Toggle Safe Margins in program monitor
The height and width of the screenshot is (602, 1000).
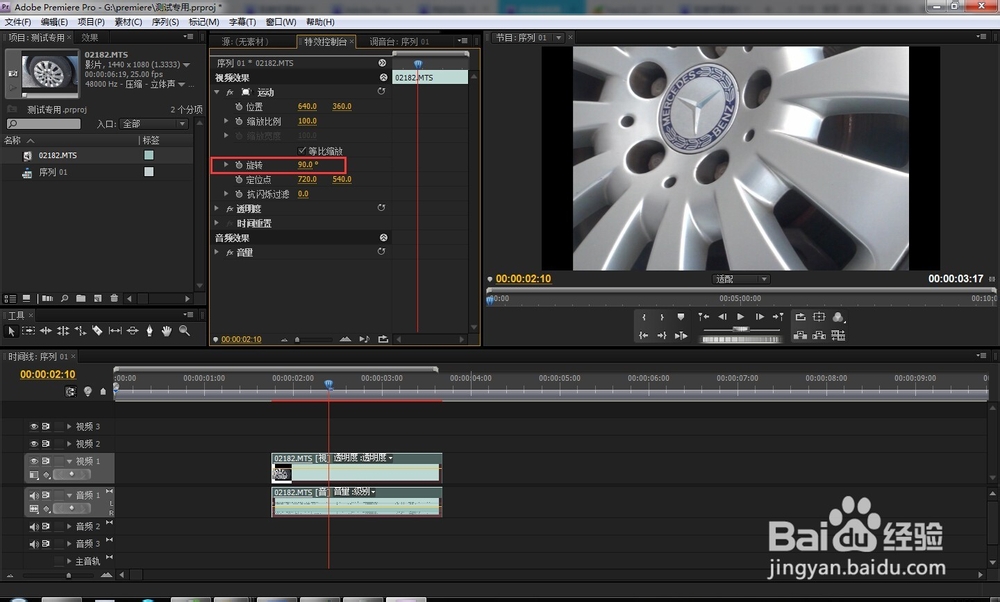pyautogui.click(x=820, y=317)
